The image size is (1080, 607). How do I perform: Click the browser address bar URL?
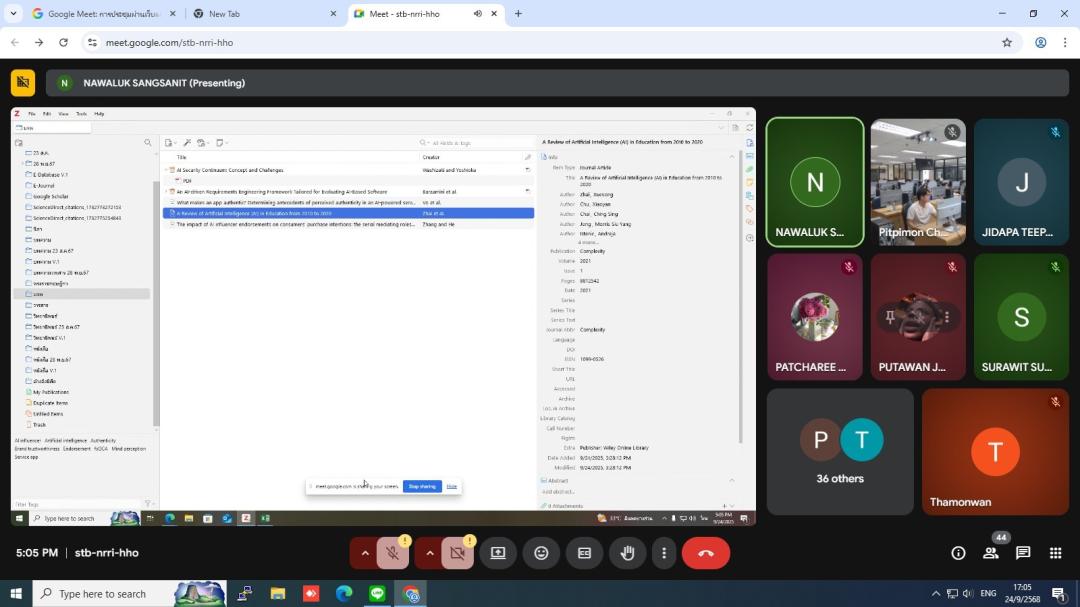170,43
